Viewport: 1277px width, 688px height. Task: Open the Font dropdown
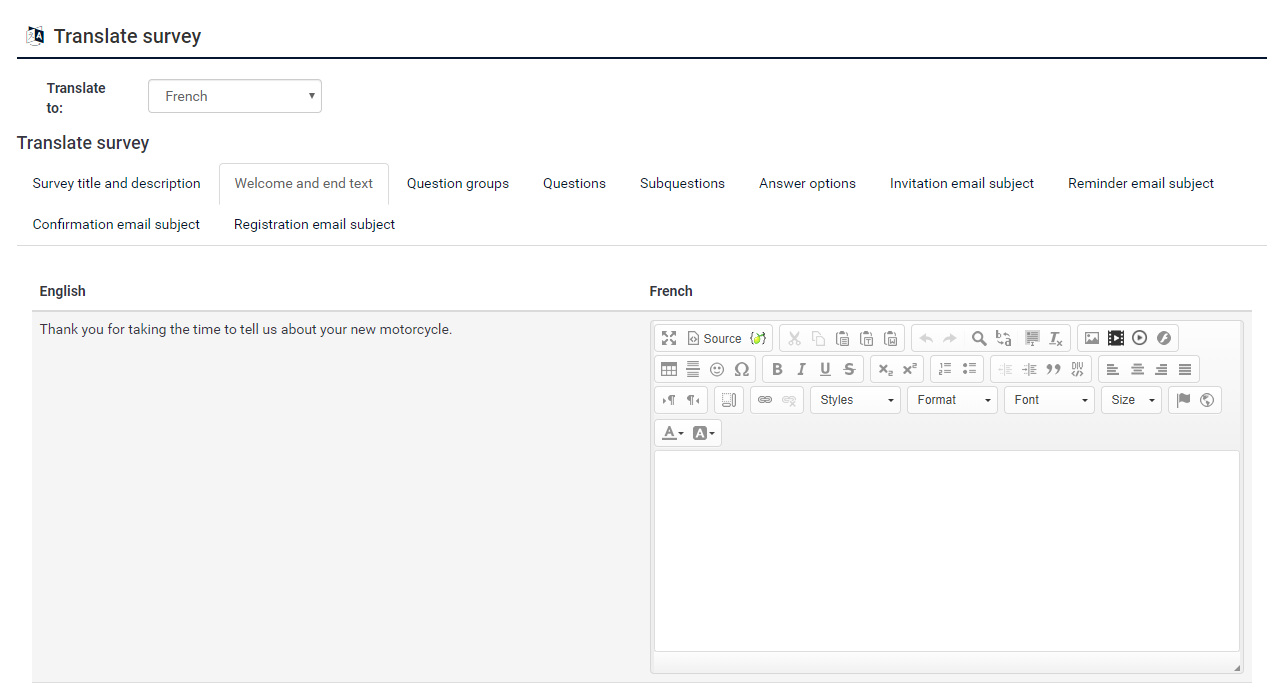pyautogui.click(x=1050, y=400)
